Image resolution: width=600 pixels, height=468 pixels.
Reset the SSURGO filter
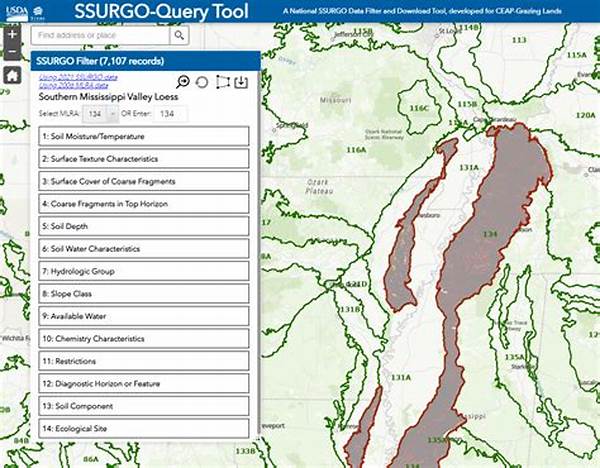click(x=202, y=82)
